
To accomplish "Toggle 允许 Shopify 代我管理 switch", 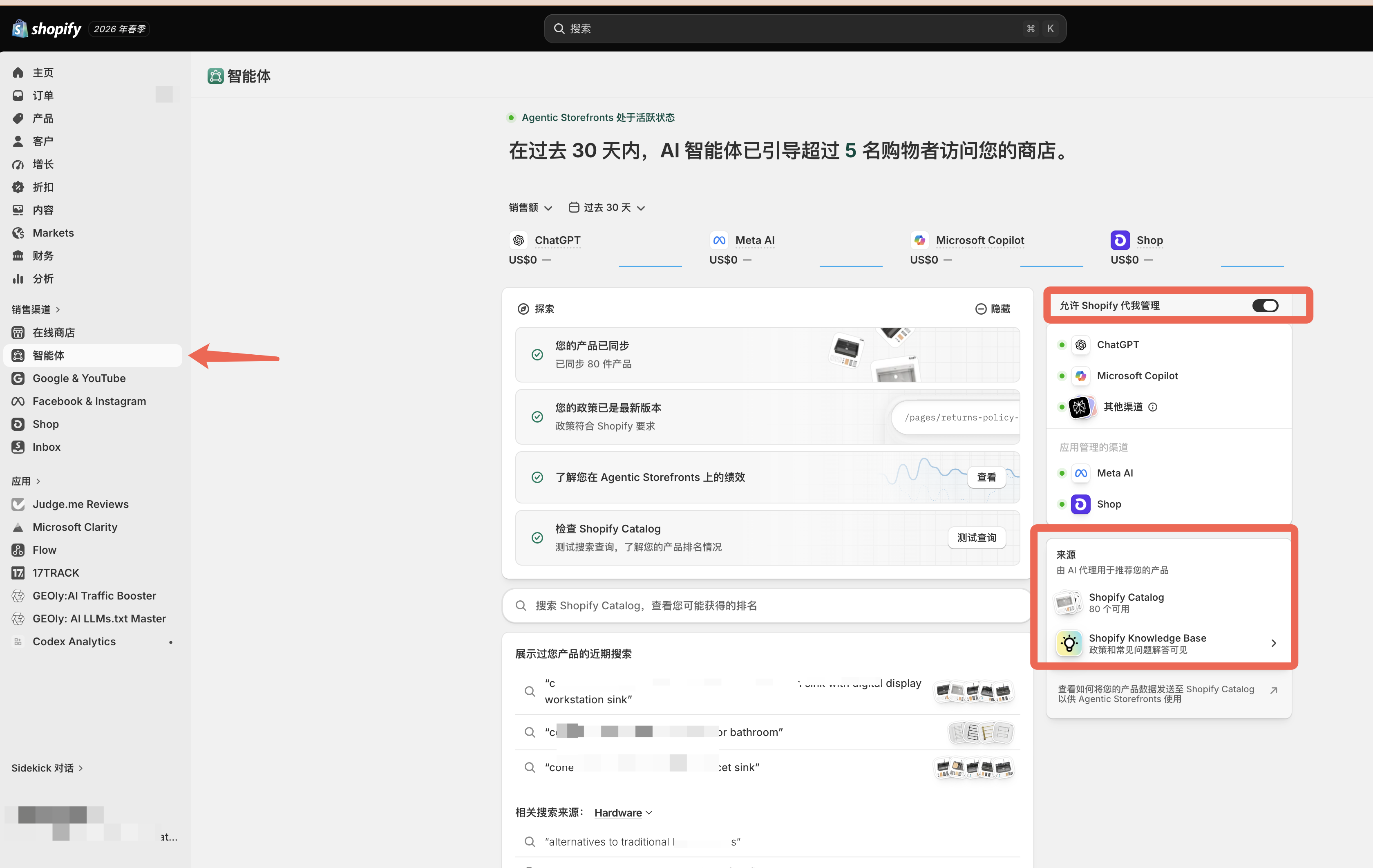I will pyautogui.click(x=1265, y=306).
